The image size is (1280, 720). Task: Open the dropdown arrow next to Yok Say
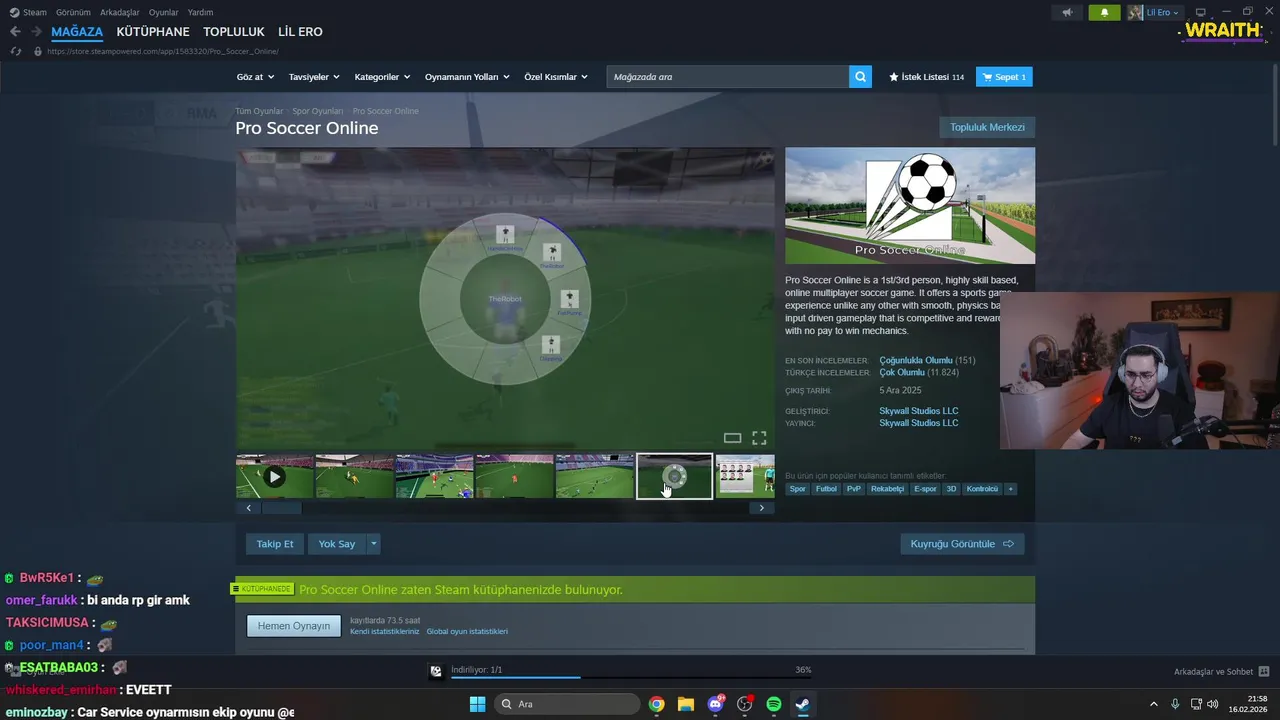click(x=374, y=544)
